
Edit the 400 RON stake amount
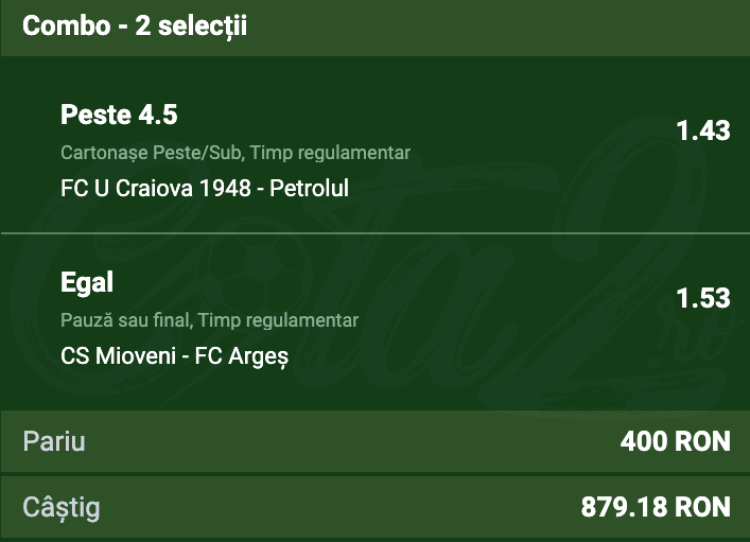(675, 441)
